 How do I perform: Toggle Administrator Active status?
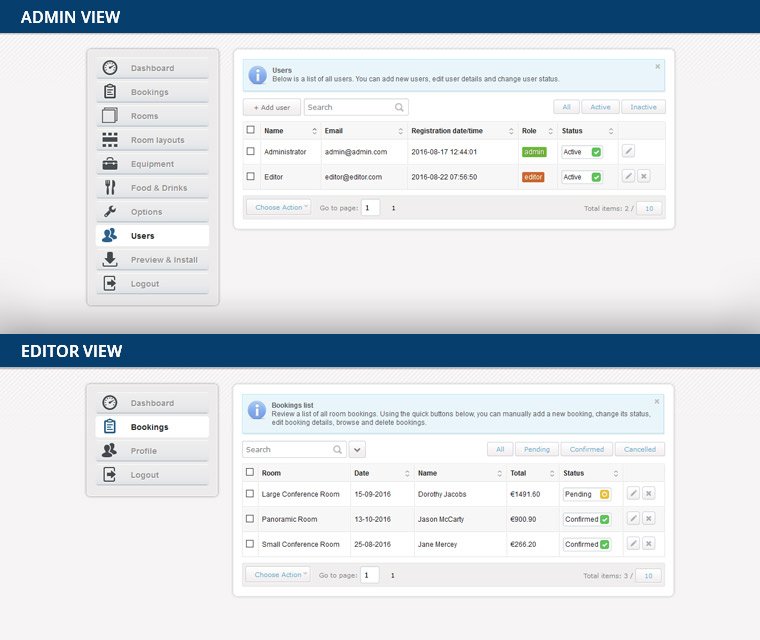582,152
